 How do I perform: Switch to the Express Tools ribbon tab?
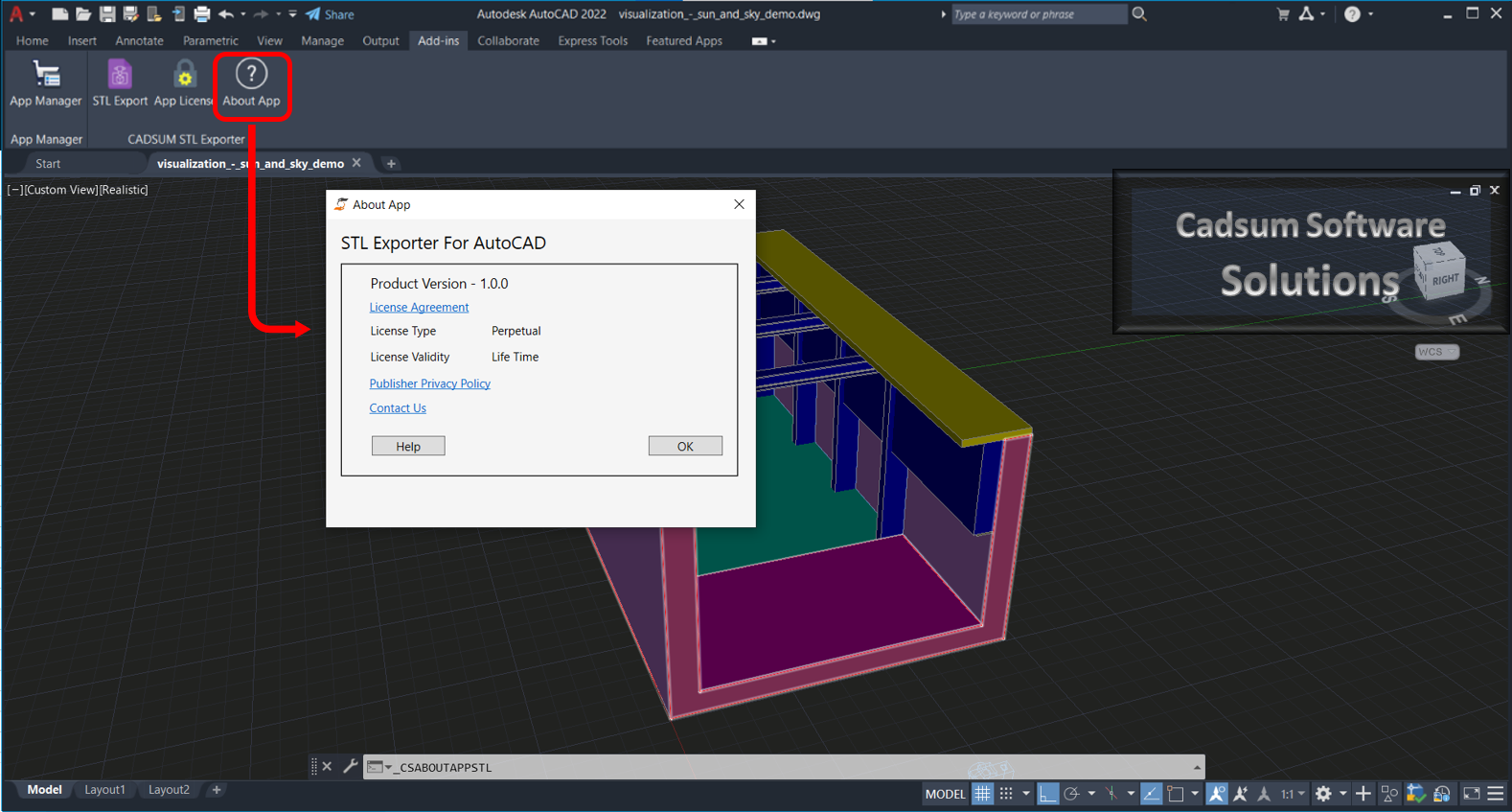click(x=592, y=41)
